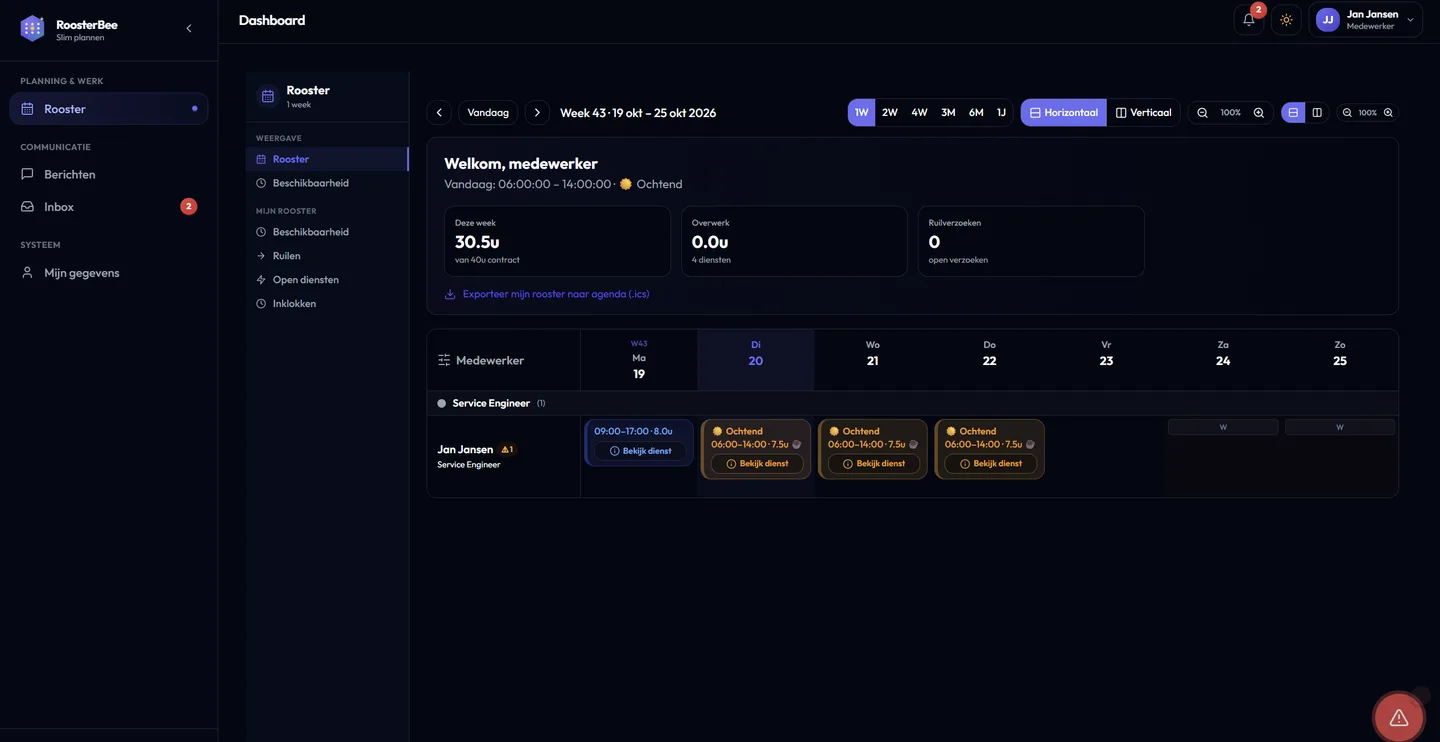This screenshot has height=742, width=1440.
Task: Toggle light/dark theme sun icon
Action: click(x=1286, y=20)
